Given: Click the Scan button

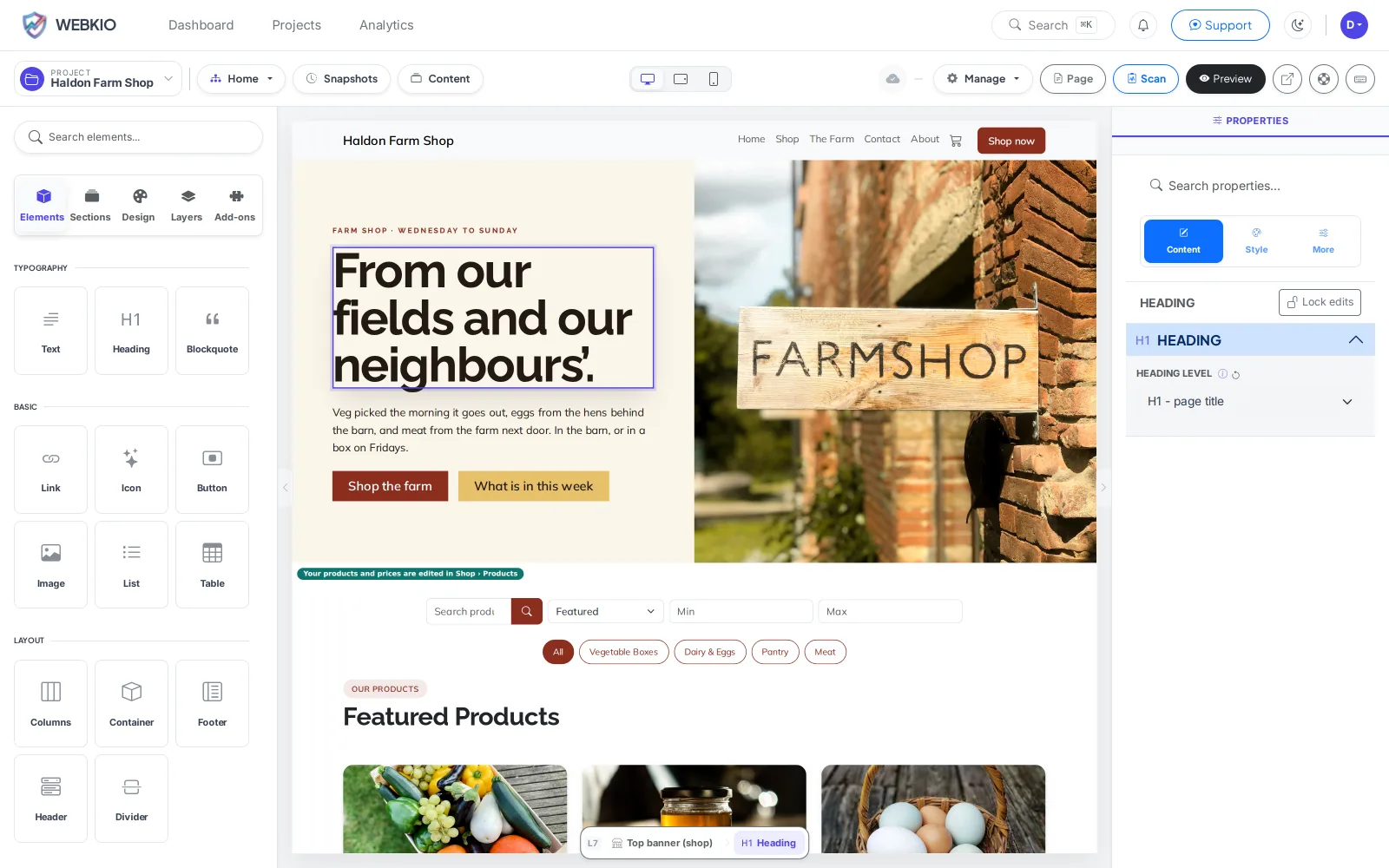Looking at the screenshot, I should (1146, 79).
